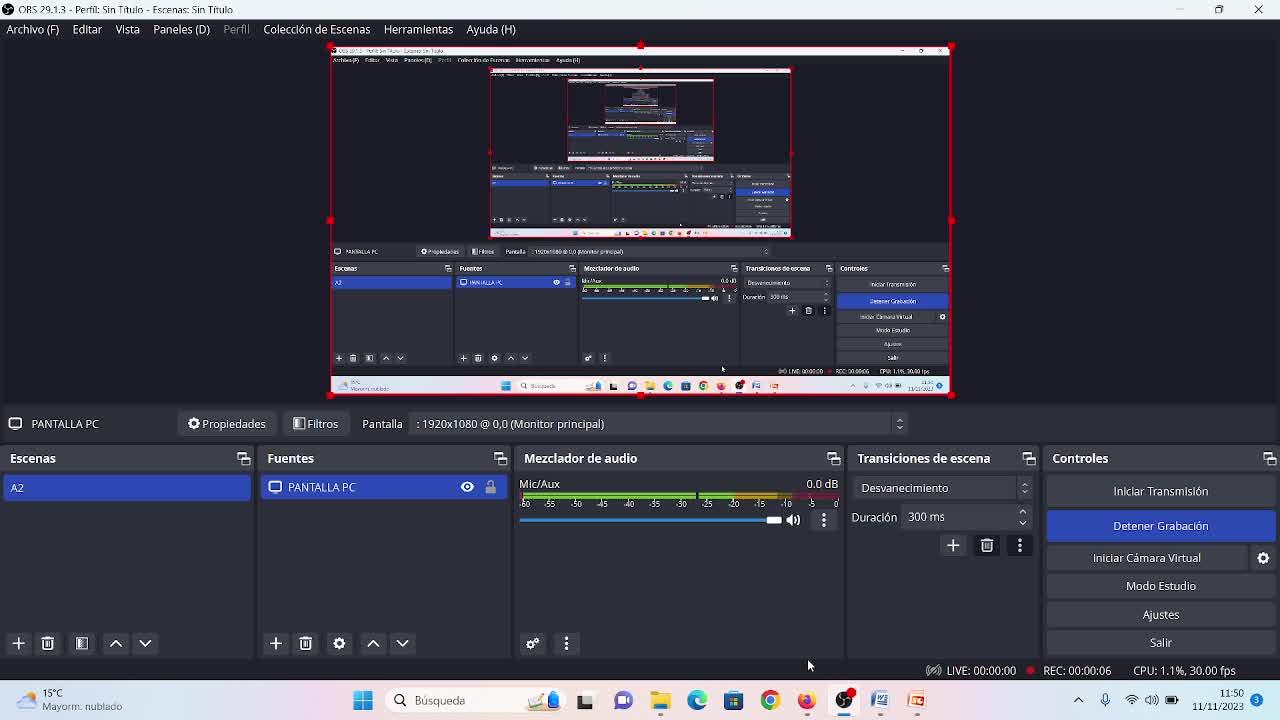This screenshot has width=1280, height=720.
Task: Stop recording with Detener Grabación
Action: click(1161, 526)
